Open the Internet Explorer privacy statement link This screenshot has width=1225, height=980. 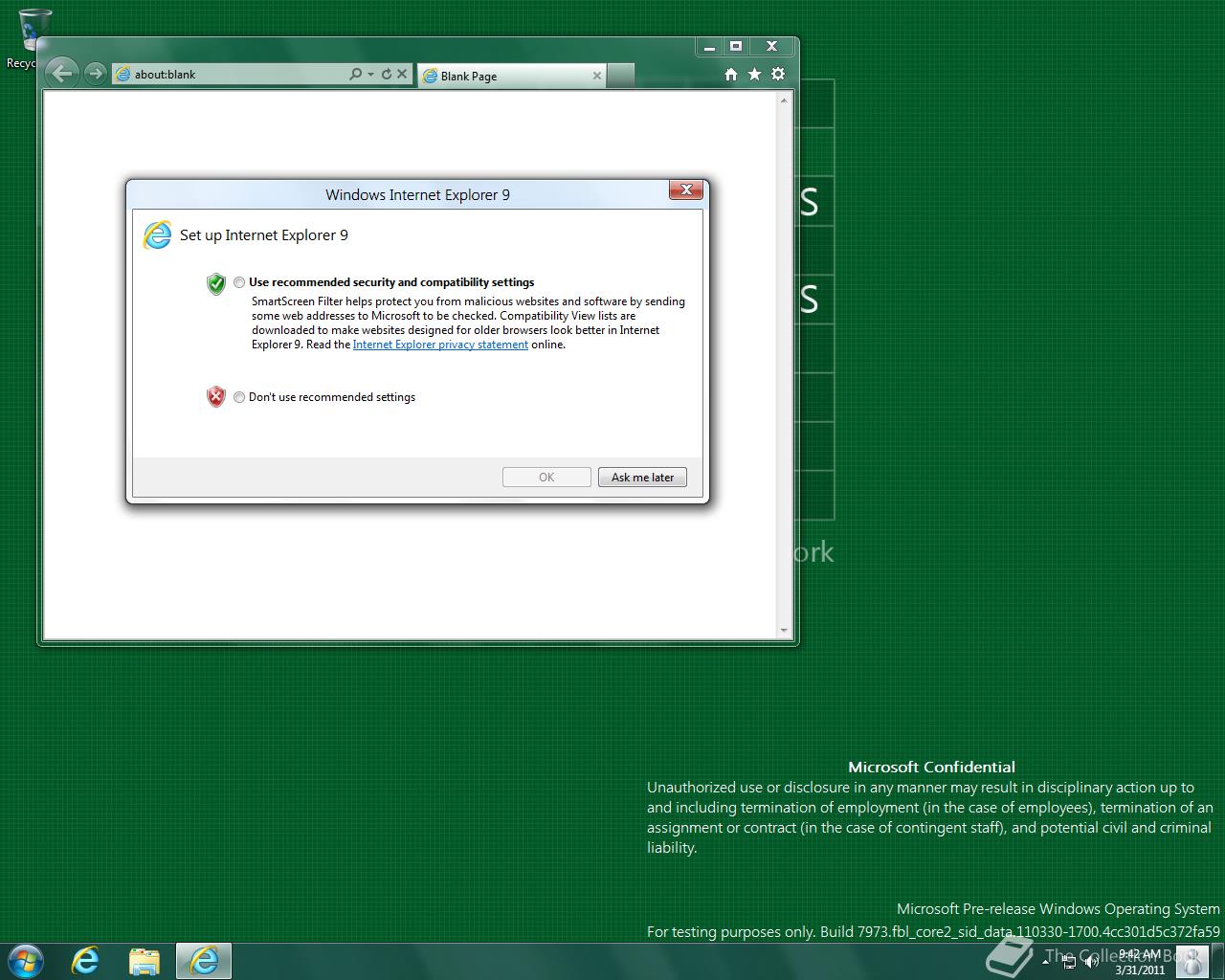(x=440, y=345)
